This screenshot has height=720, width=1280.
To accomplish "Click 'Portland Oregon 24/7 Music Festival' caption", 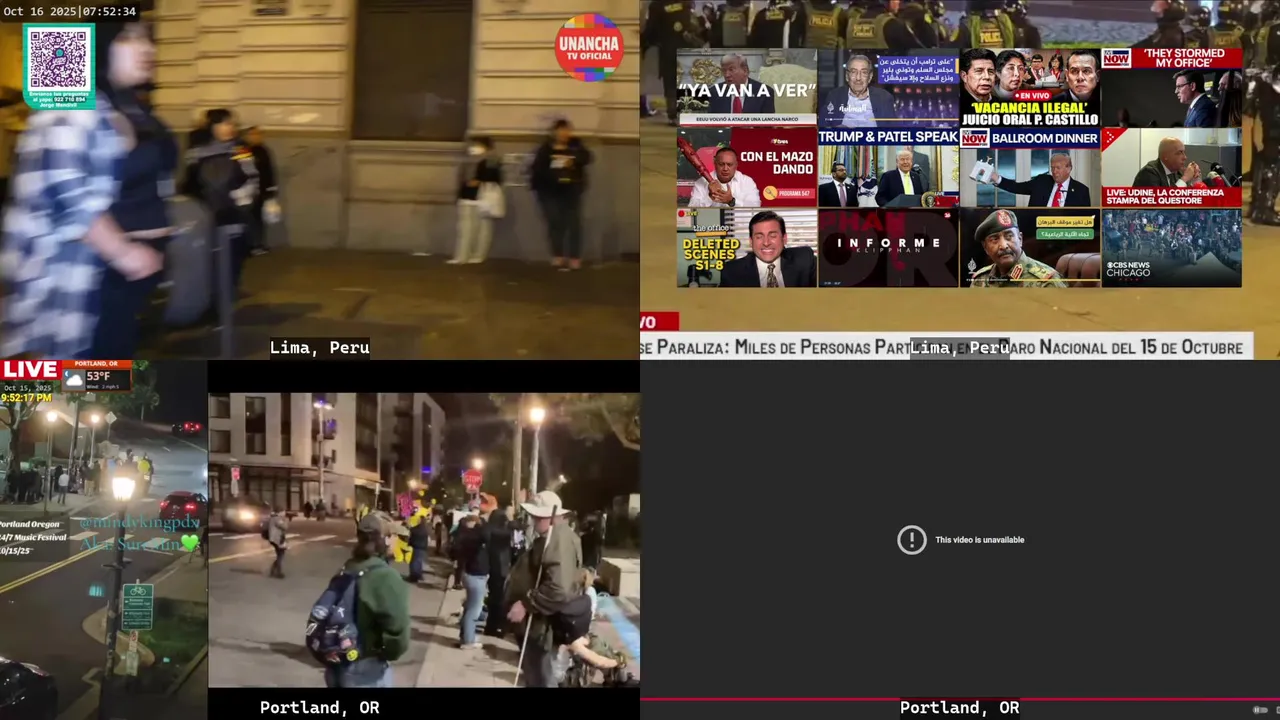I will pyautogui.click(x=33, y=537).
